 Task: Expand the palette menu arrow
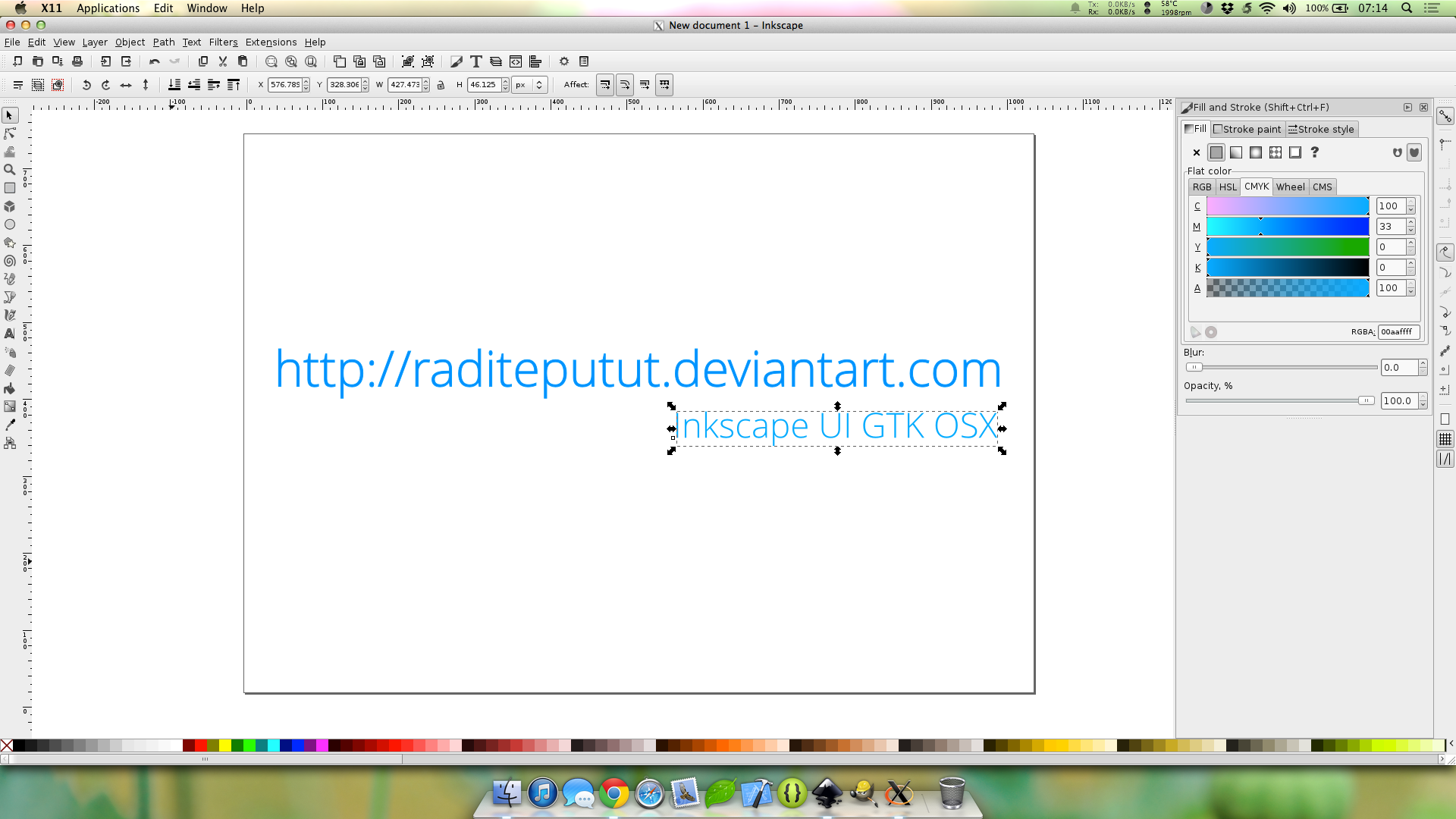point(1450,745)
